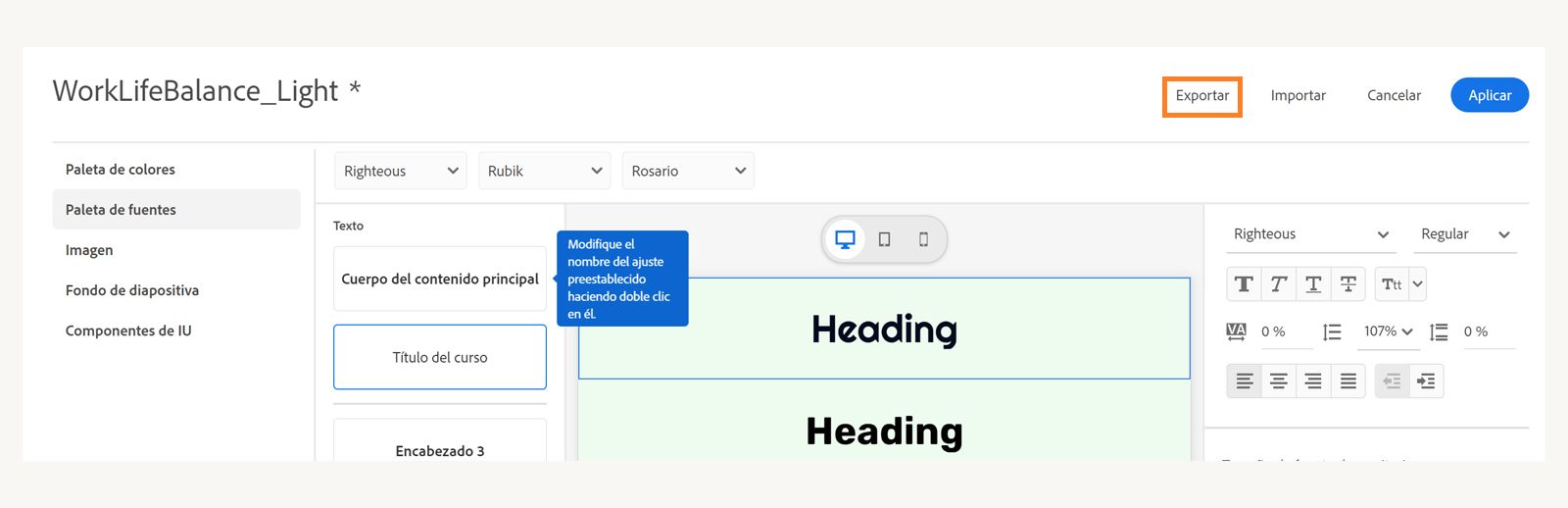Right align the text
Image resolution: width=1568 pixels, height=508 pixels.
pos(1313,381)
